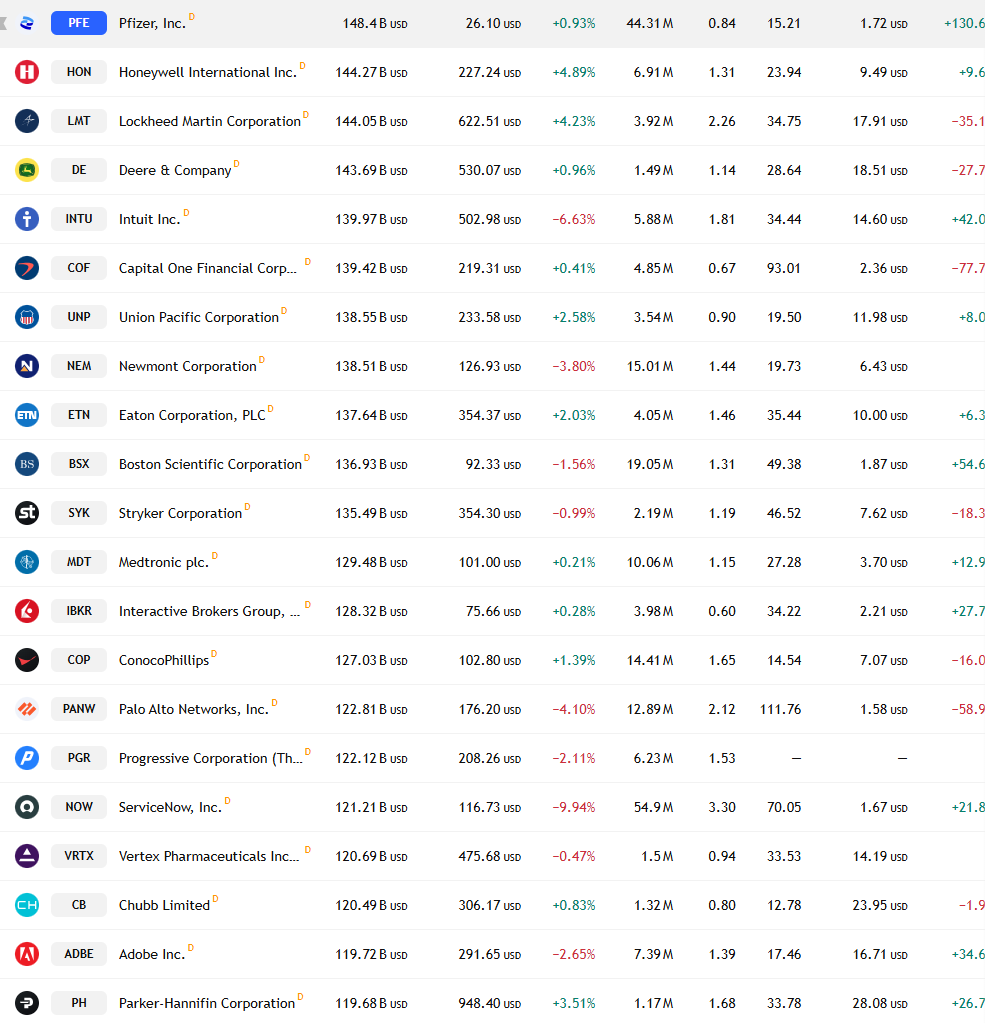
Task: Click the 3.30 relative volume value
Action: (x=721, y=807)
